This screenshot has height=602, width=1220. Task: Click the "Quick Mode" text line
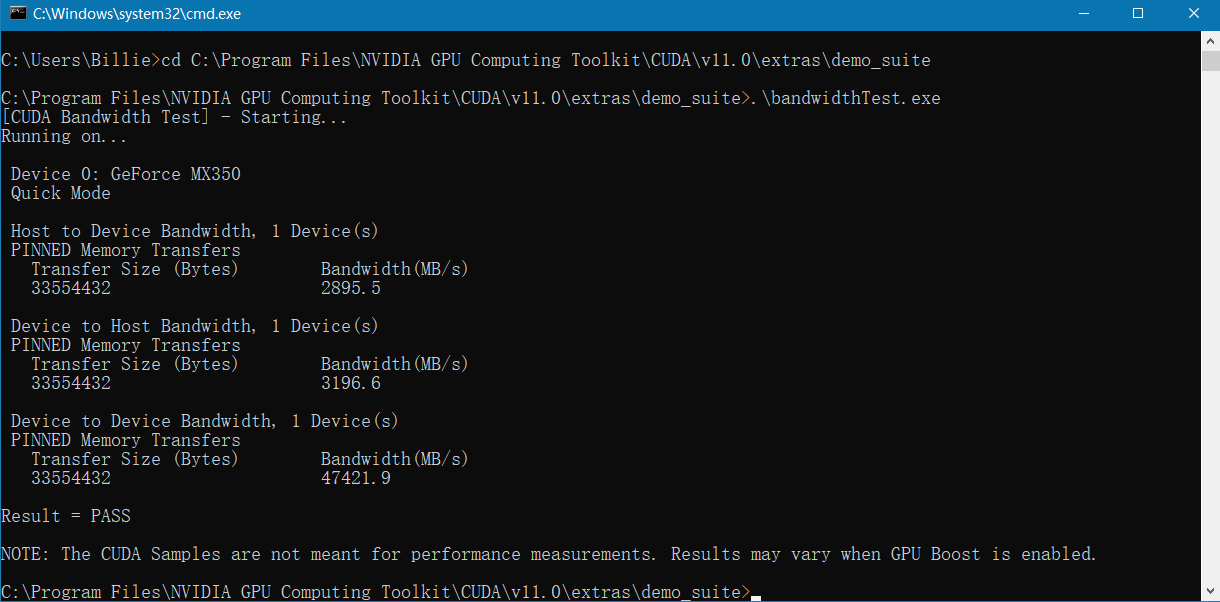(60, 193)
